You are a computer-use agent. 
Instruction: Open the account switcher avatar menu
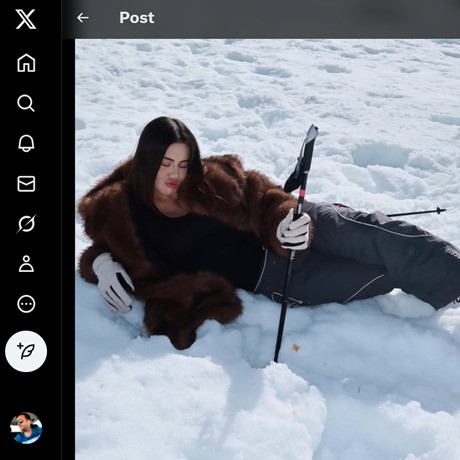26,428
